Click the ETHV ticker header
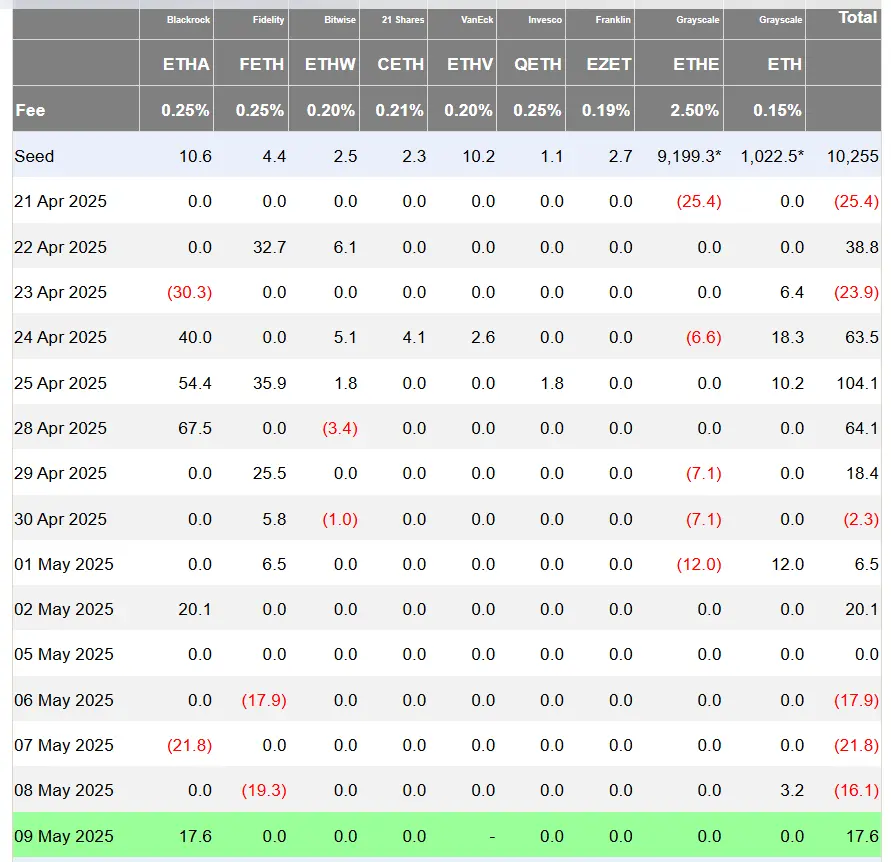The image size is (891, 862). (470, 64)
